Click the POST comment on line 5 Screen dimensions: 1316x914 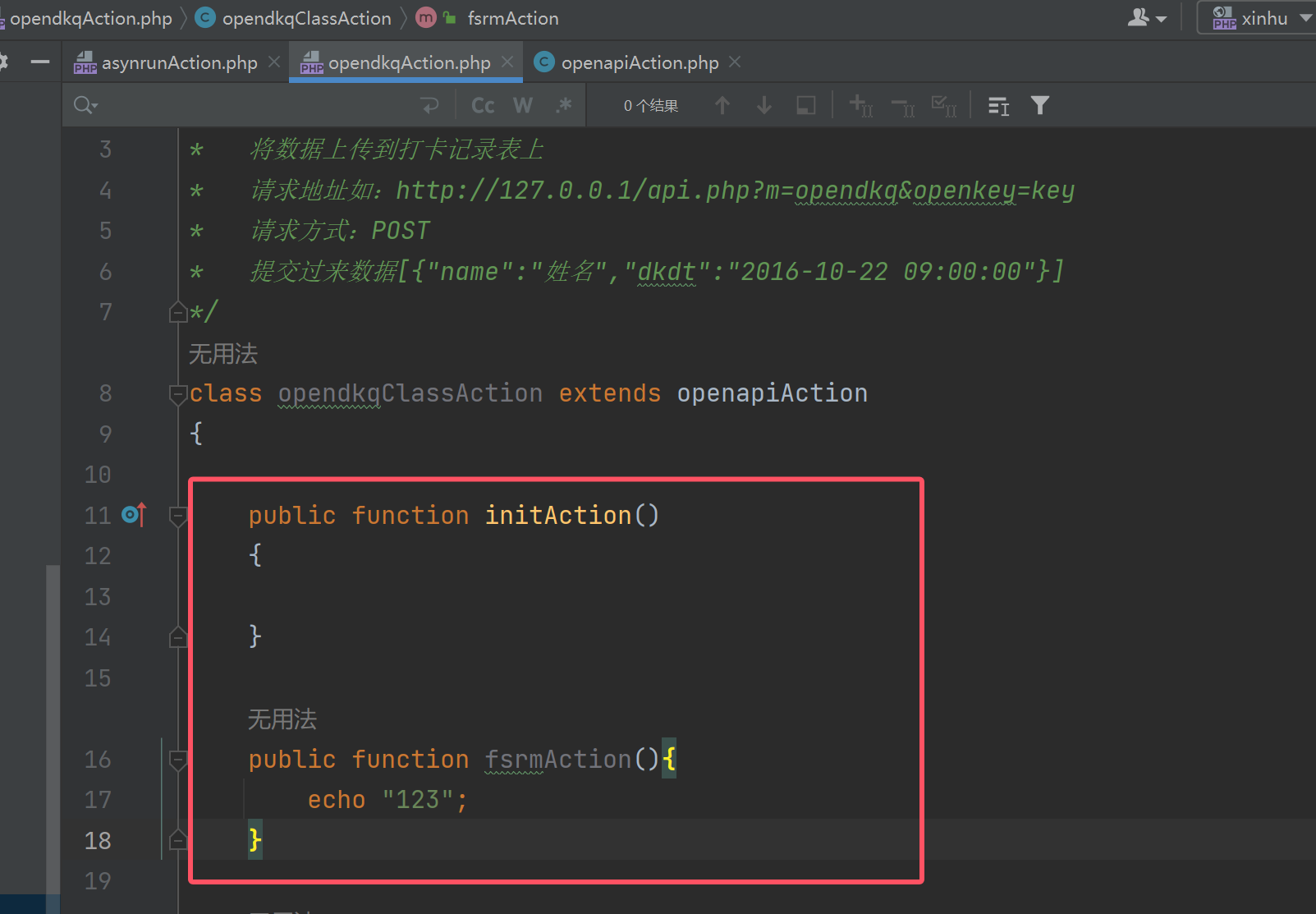(340, 231)
